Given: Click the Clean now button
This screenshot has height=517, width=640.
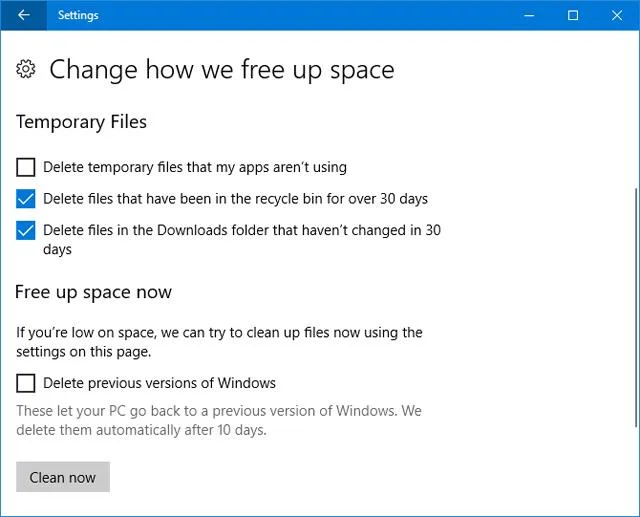Looking at the screenshot, I should 63,477.
